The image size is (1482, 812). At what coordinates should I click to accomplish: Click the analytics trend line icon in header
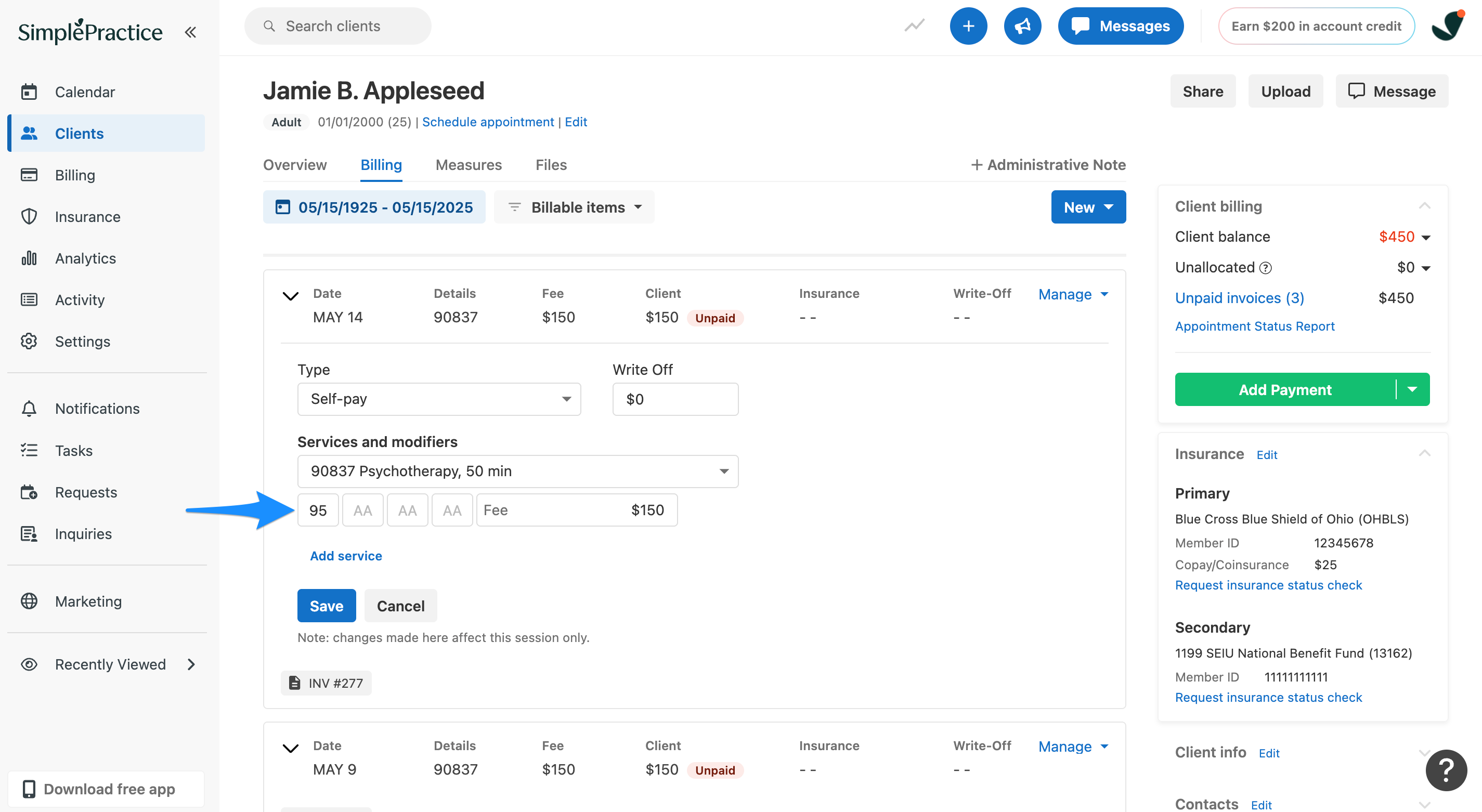click(x=914, y=26)
